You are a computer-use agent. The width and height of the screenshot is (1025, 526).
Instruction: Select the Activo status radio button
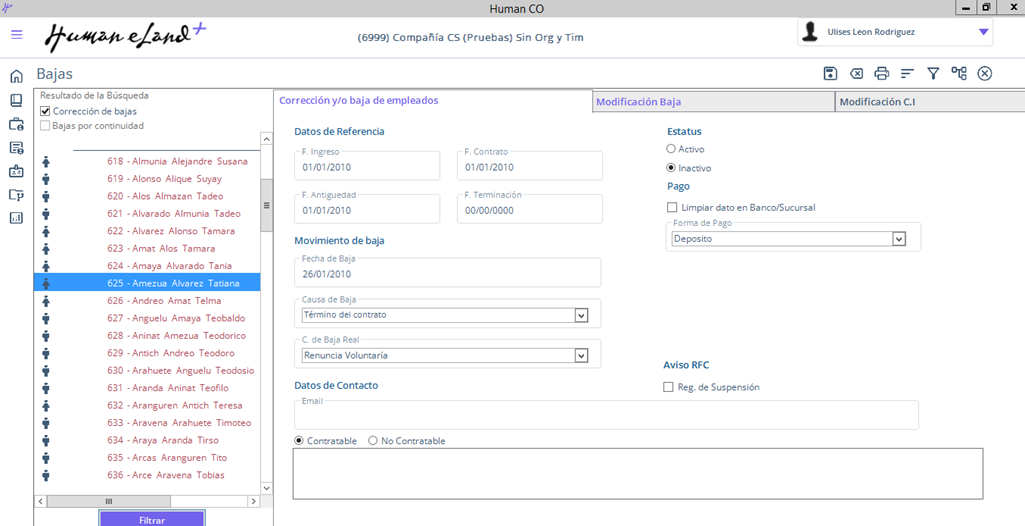click(x=671, y=149)
